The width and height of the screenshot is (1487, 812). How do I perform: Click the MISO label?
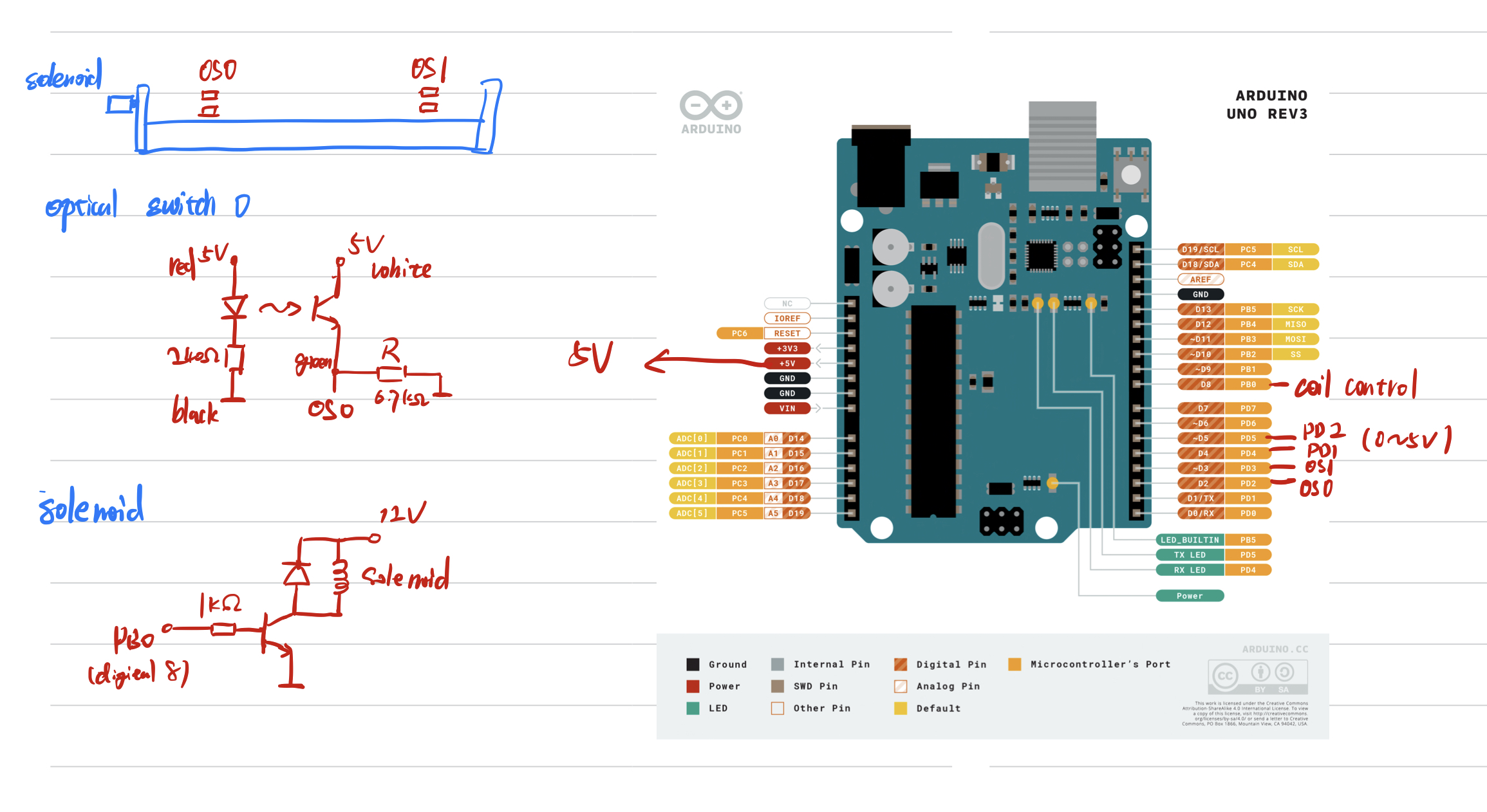click(1295, 324)
